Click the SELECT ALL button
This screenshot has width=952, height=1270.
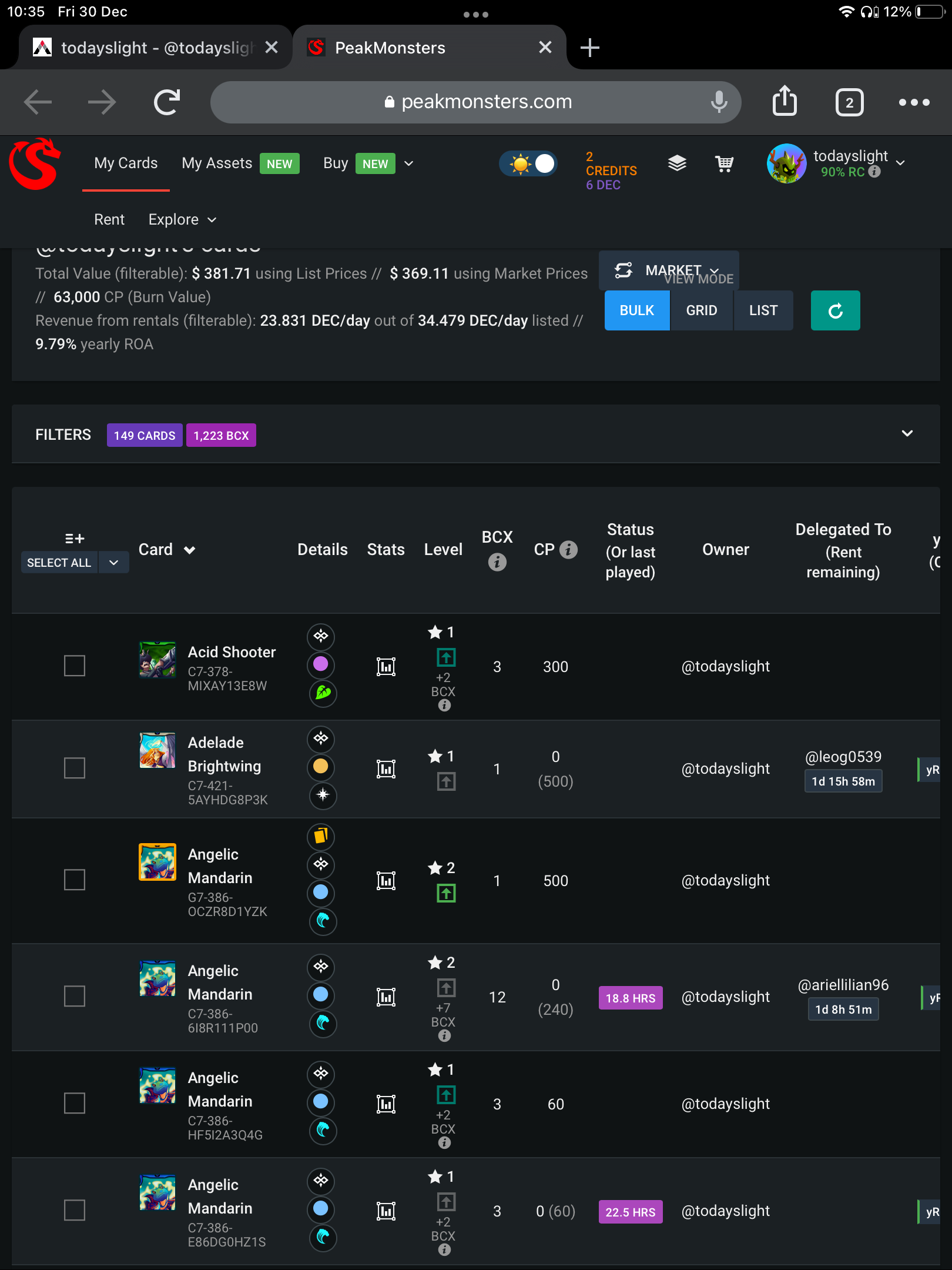(59, 563)
